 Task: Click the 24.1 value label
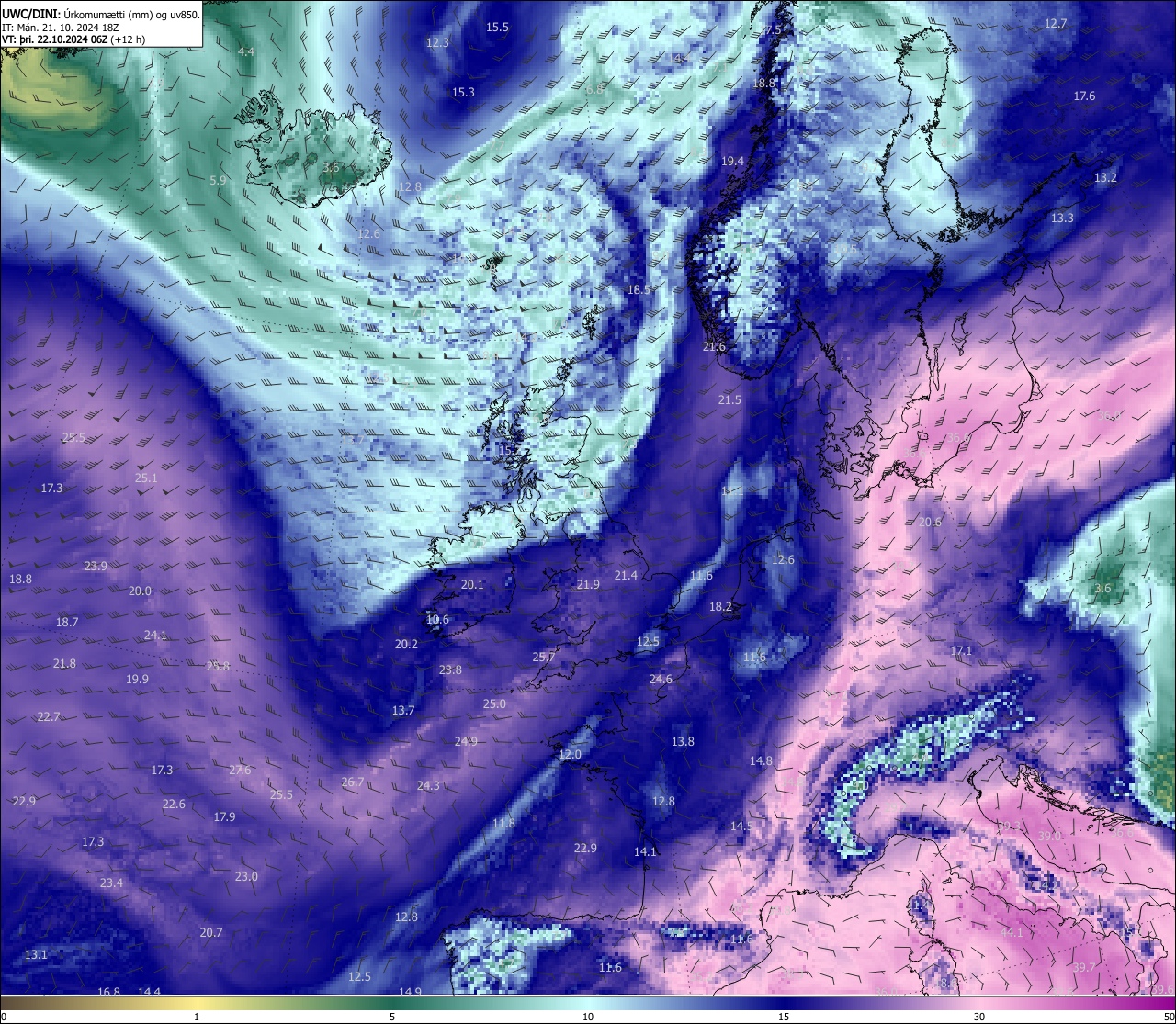[155, 635]
